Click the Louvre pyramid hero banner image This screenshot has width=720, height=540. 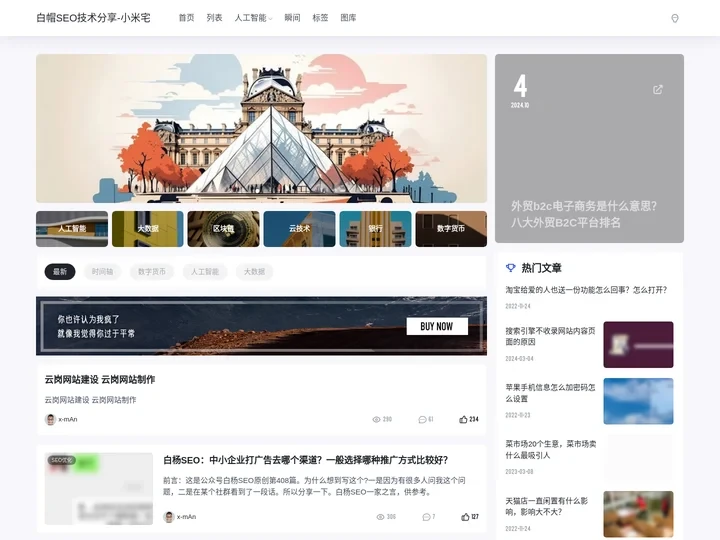point(261,129)
